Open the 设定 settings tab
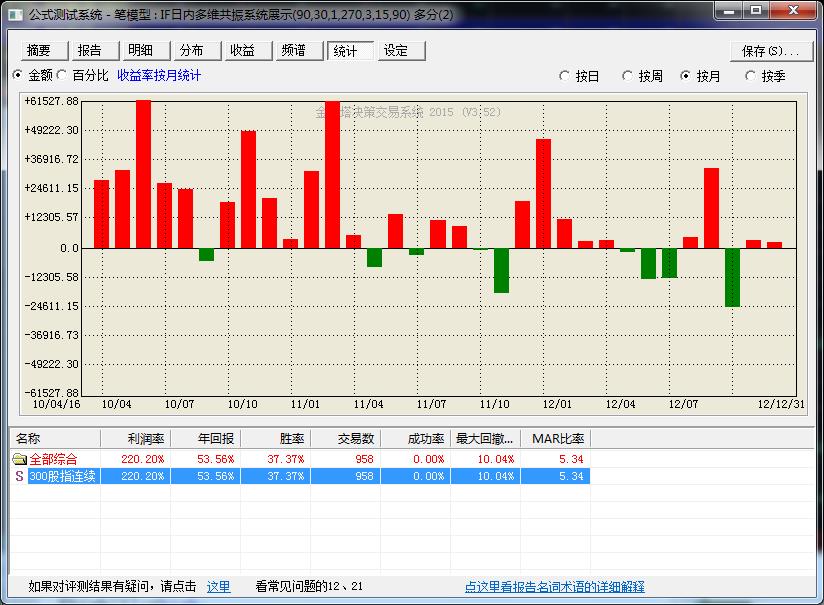 point(400,51)
